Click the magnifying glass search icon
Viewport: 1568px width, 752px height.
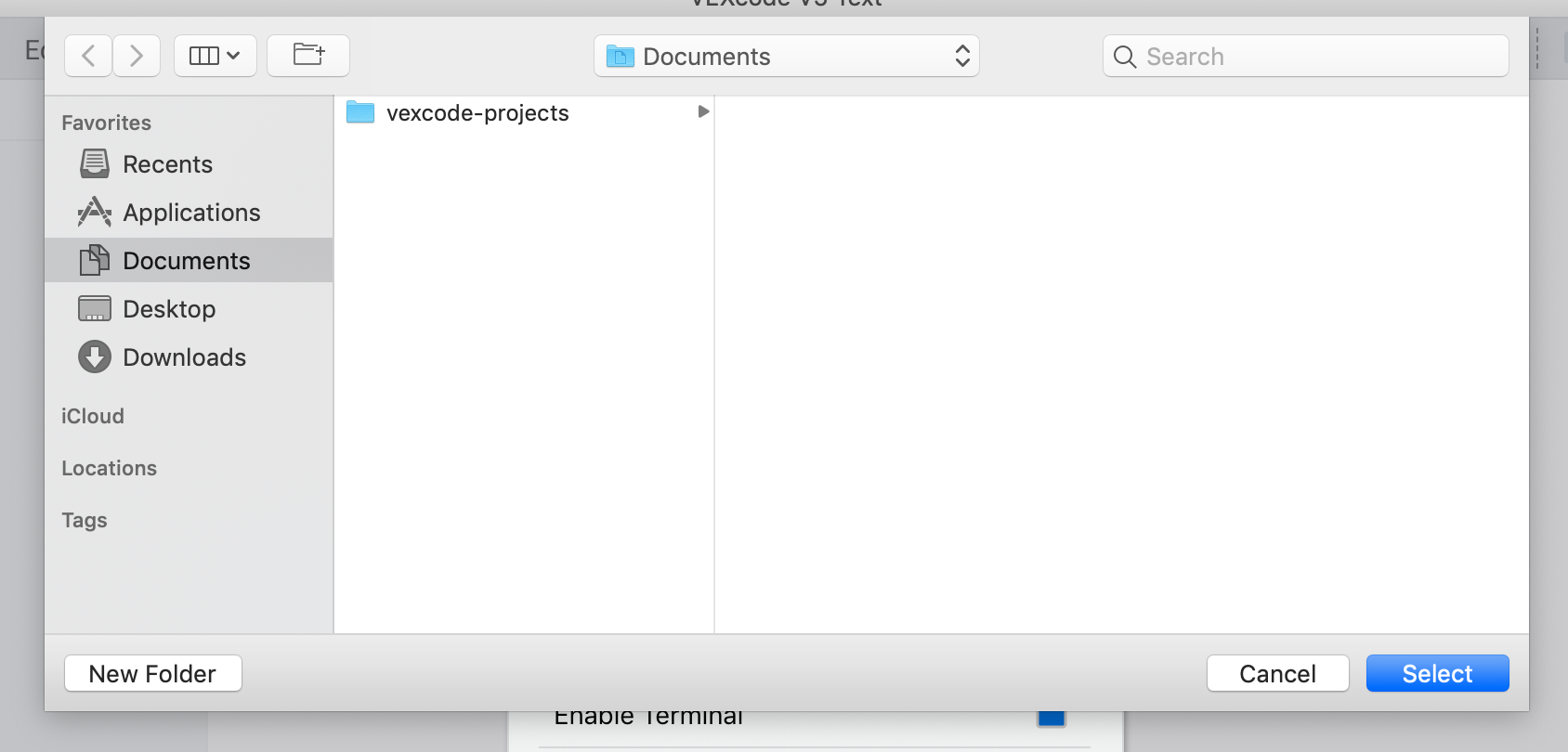1124,57
